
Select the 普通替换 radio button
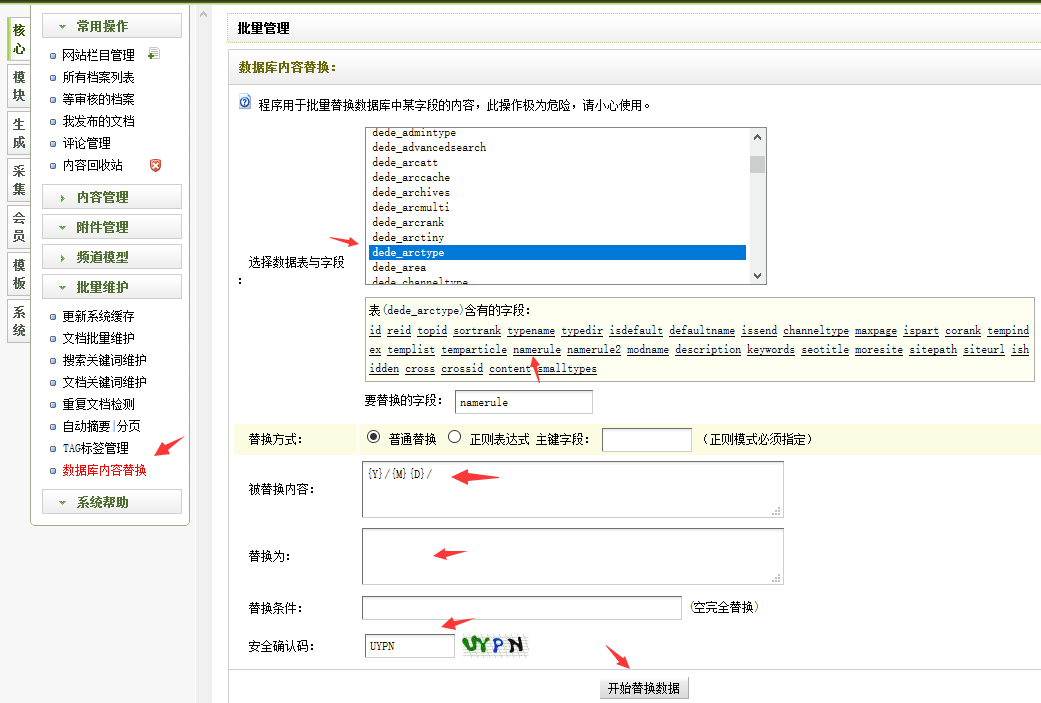coord(374,437)
